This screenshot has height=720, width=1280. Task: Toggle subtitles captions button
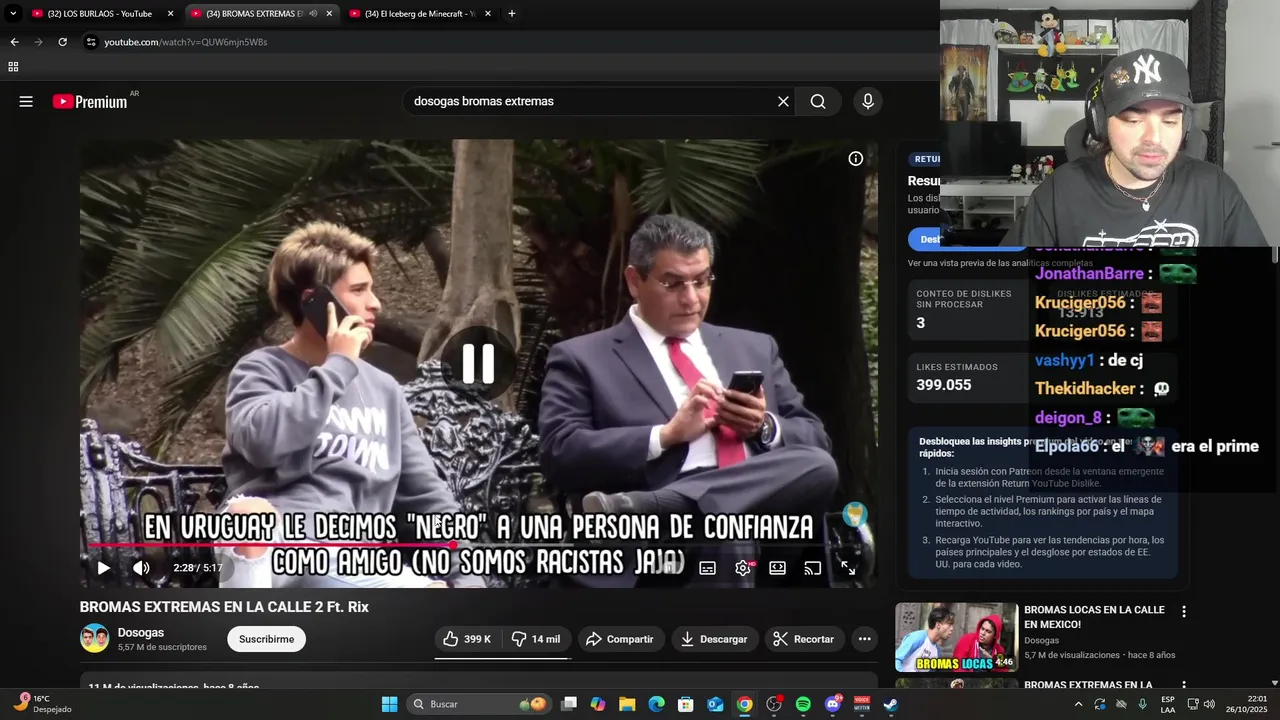707,568
